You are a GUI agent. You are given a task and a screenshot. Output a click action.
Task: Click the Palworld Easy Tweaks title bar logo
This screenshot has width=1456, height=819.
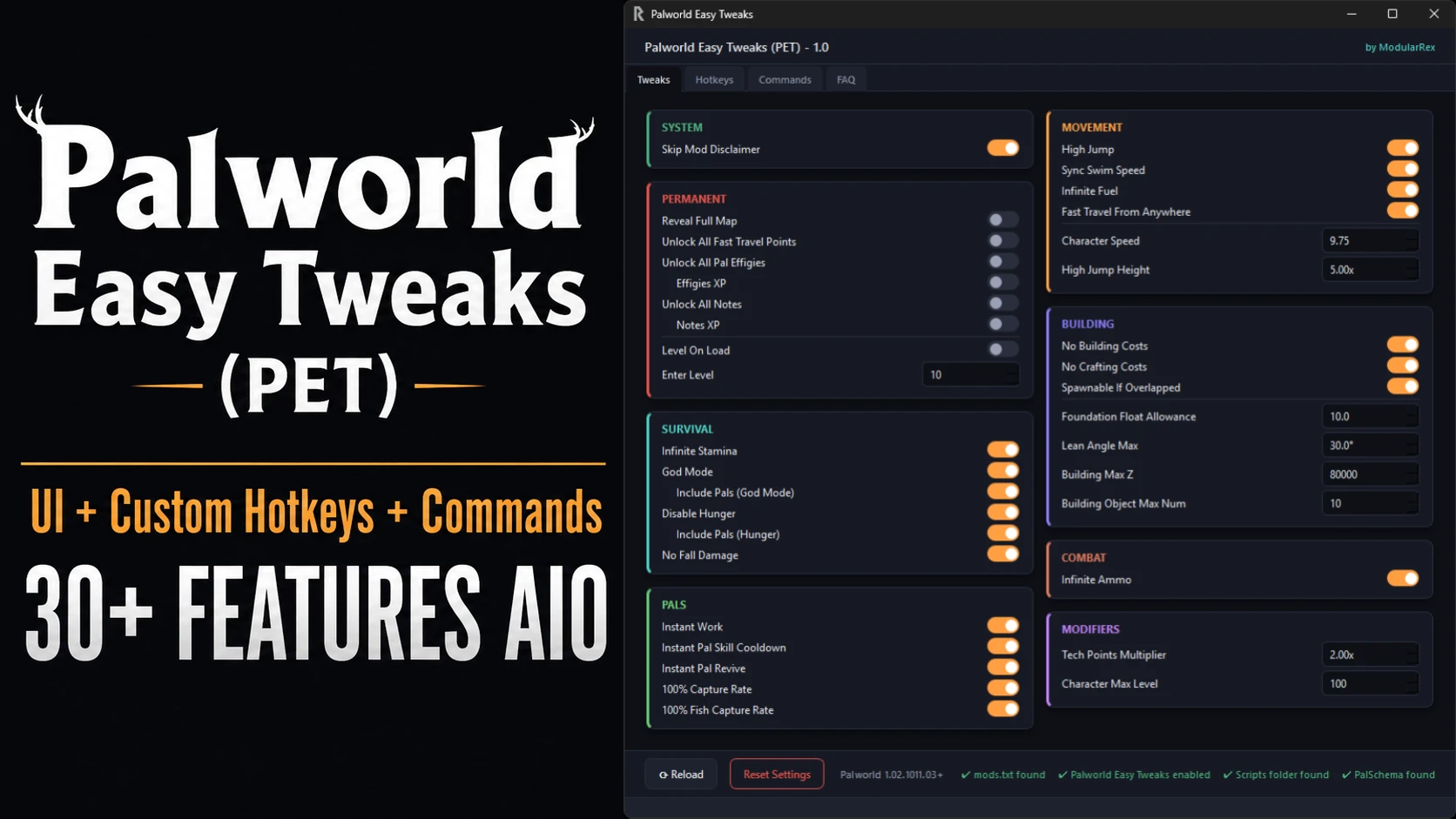(638, 14)
